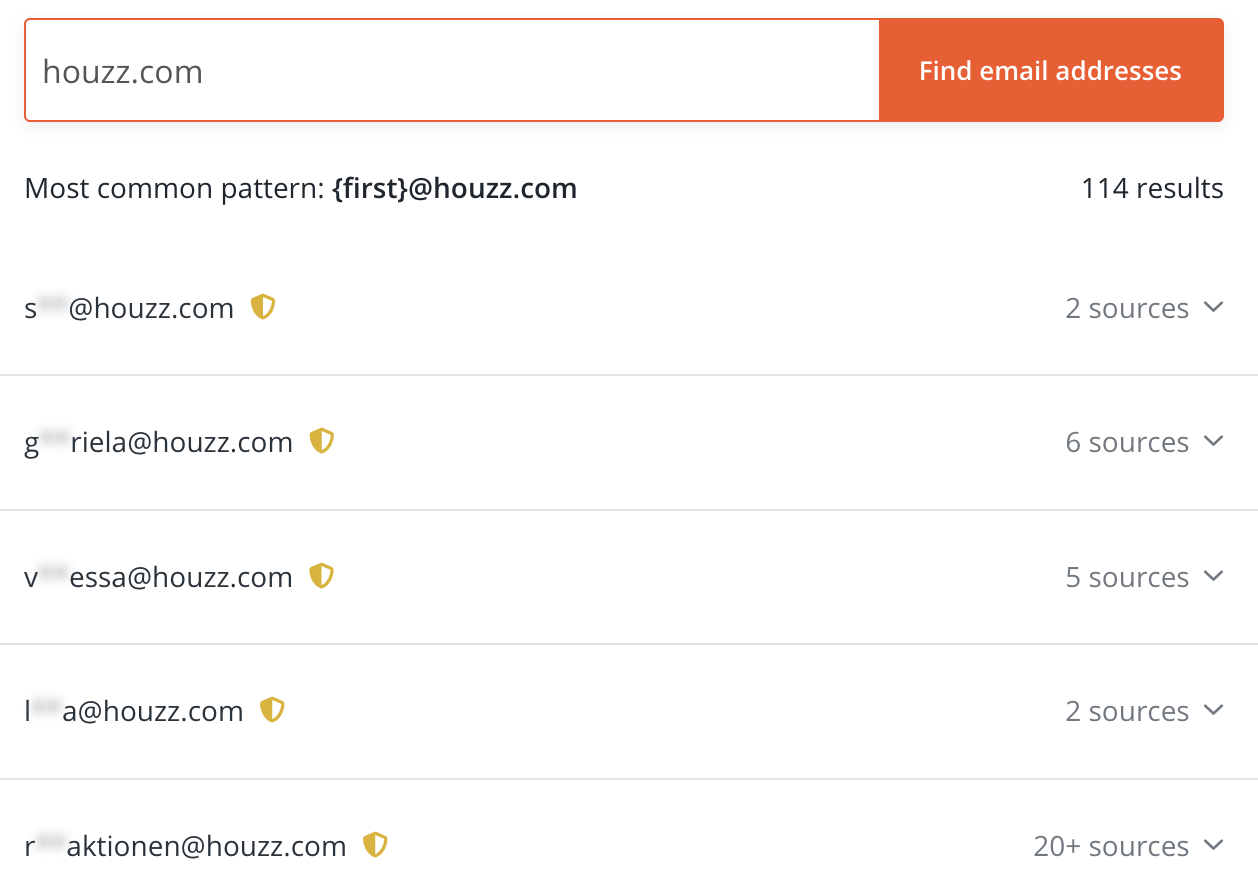Click the l***a@houzz.com email text
1258x896 pixels.
click(x=134, y=711)
